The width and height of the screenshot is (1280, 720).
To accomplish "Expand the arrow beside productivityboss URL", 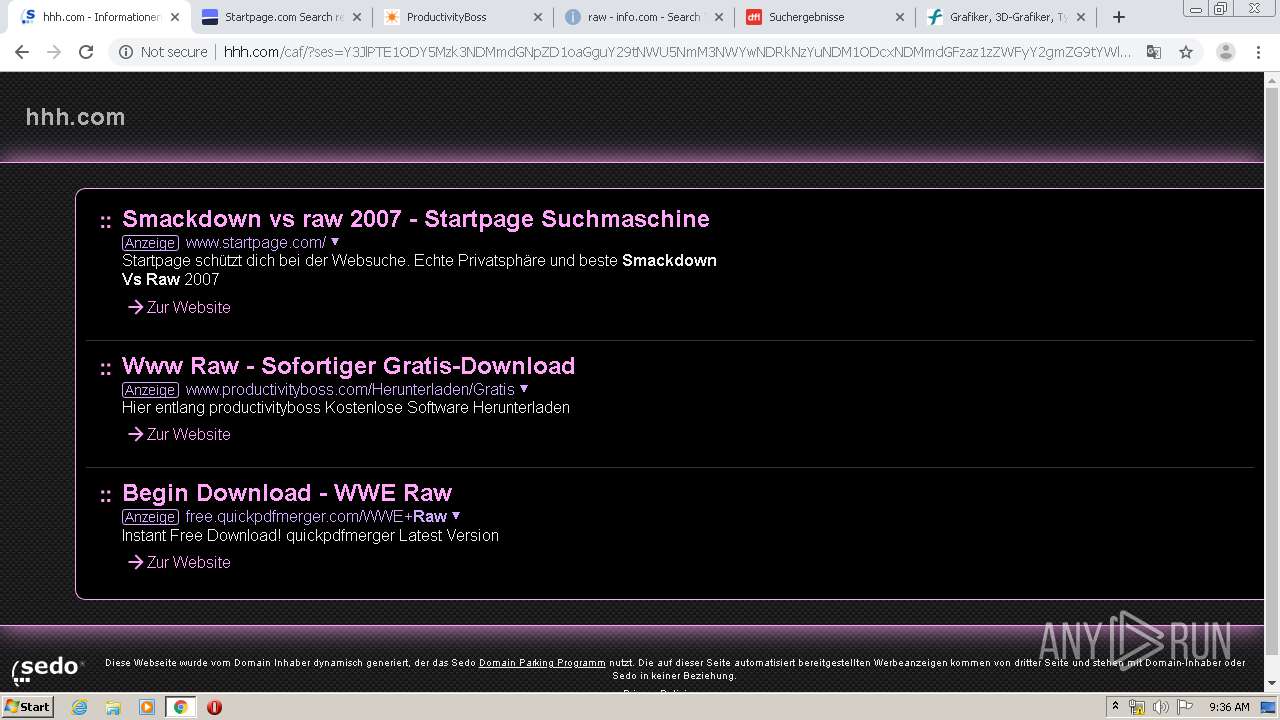I will (x=524, y=389).
